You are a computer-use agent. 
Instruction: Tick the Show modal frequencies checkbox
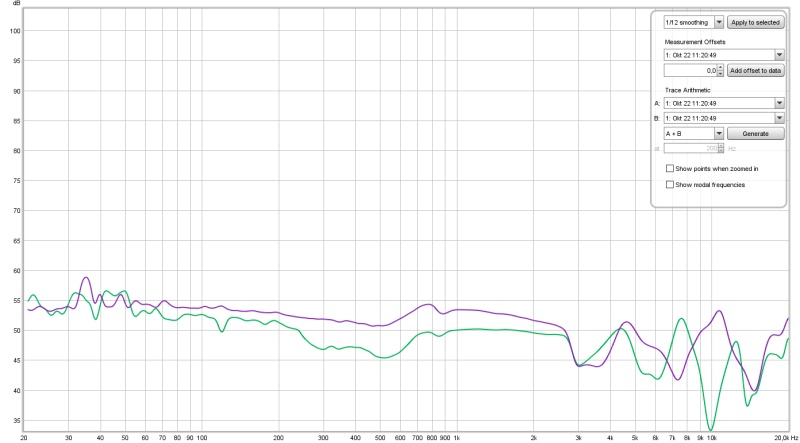point(670,184)
